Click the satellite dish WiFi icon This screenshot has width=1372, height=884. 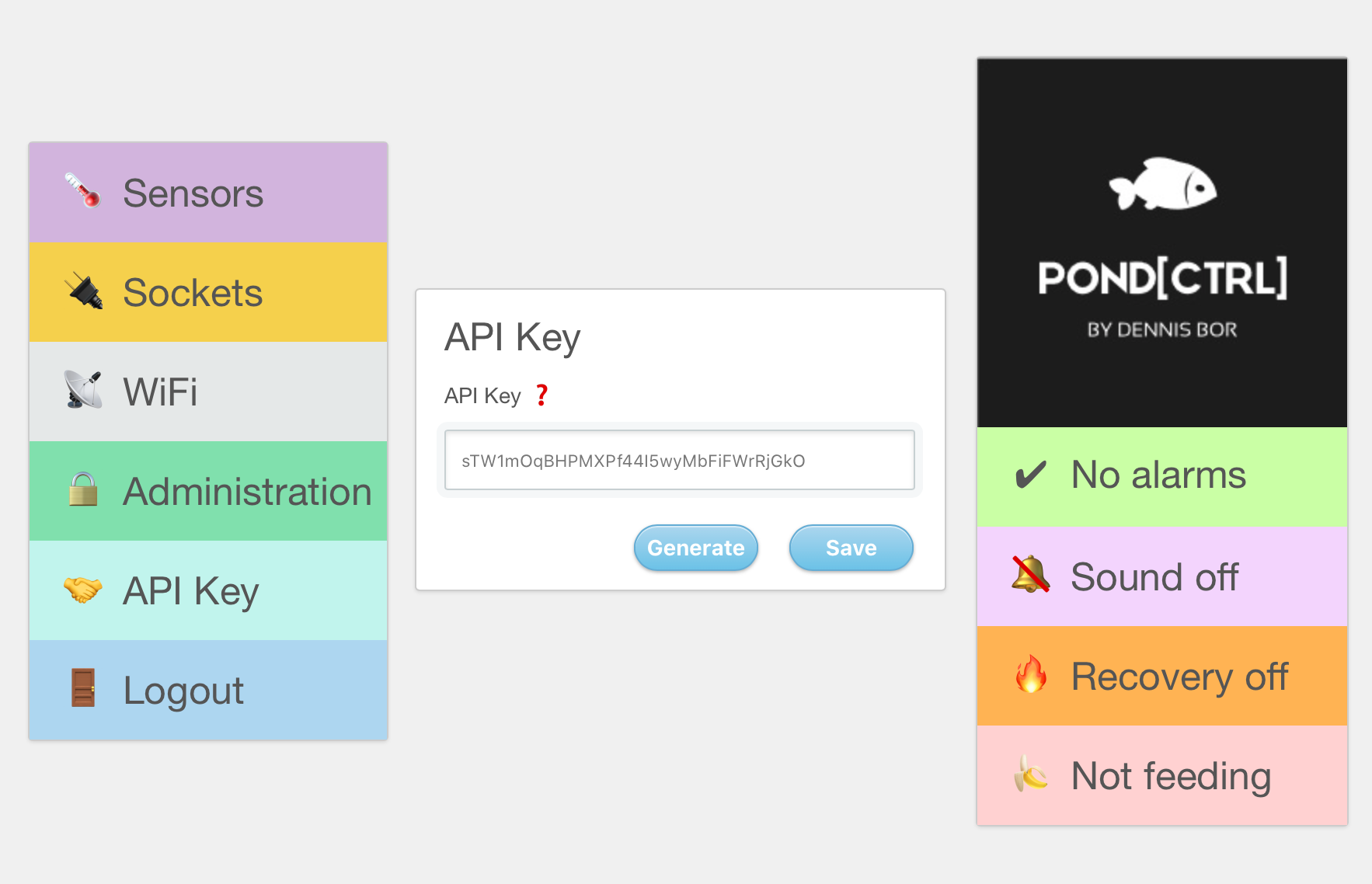coord(83,391)
